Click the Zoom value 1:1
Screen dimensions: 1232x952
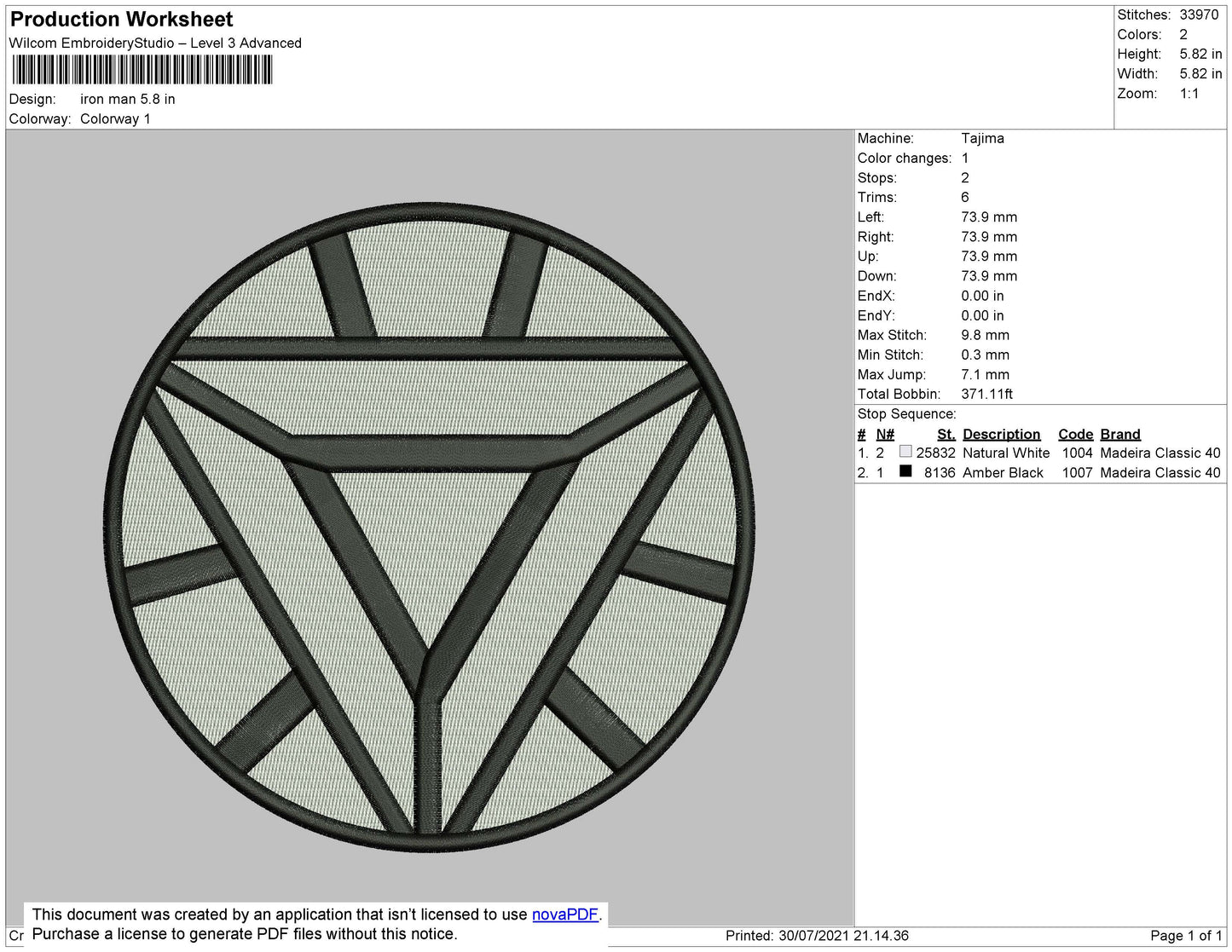[x=1189, y=94]
